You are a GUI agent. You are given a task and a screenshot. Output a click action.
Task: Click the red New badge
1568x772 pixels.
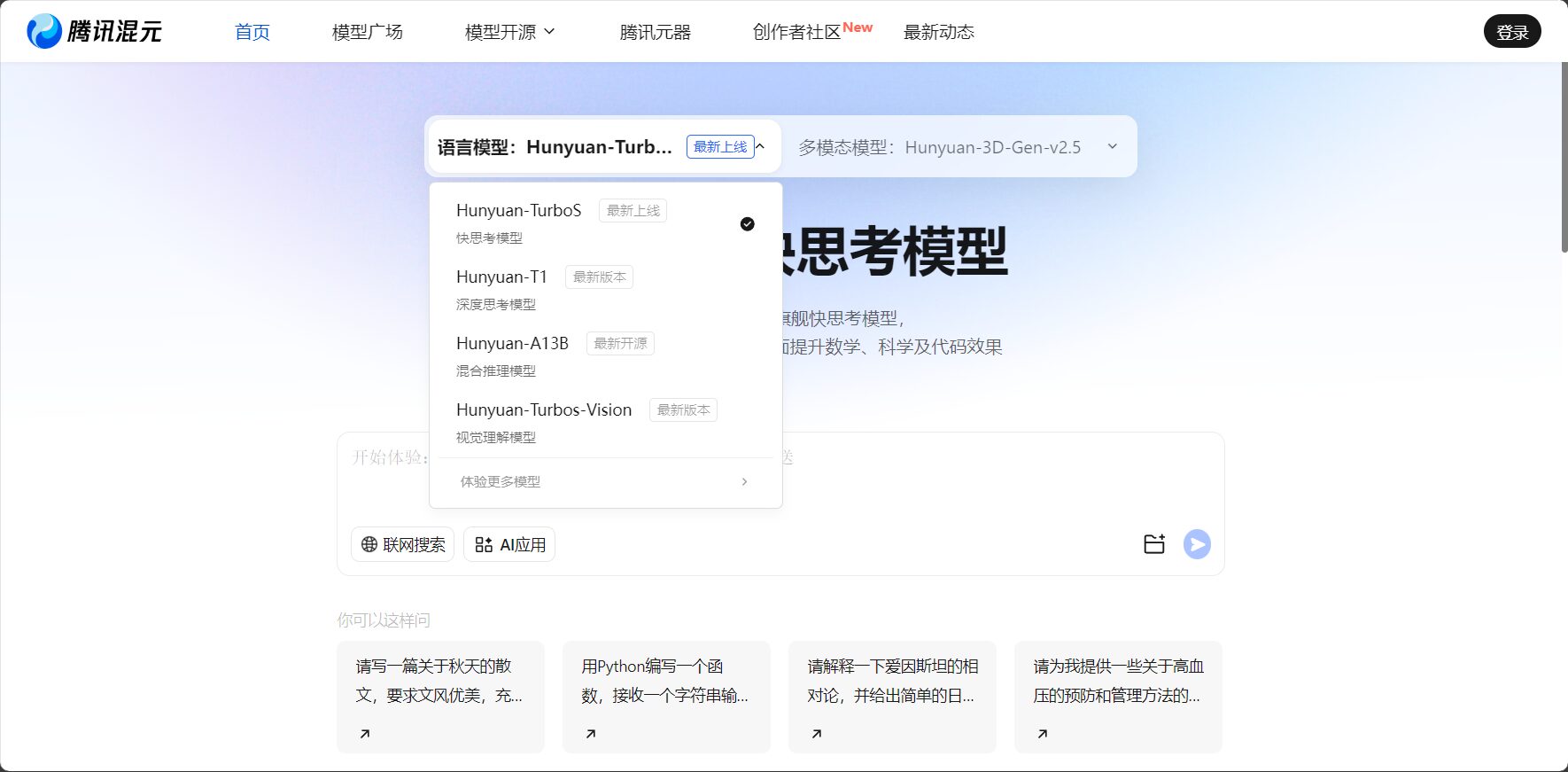[858, 27]
